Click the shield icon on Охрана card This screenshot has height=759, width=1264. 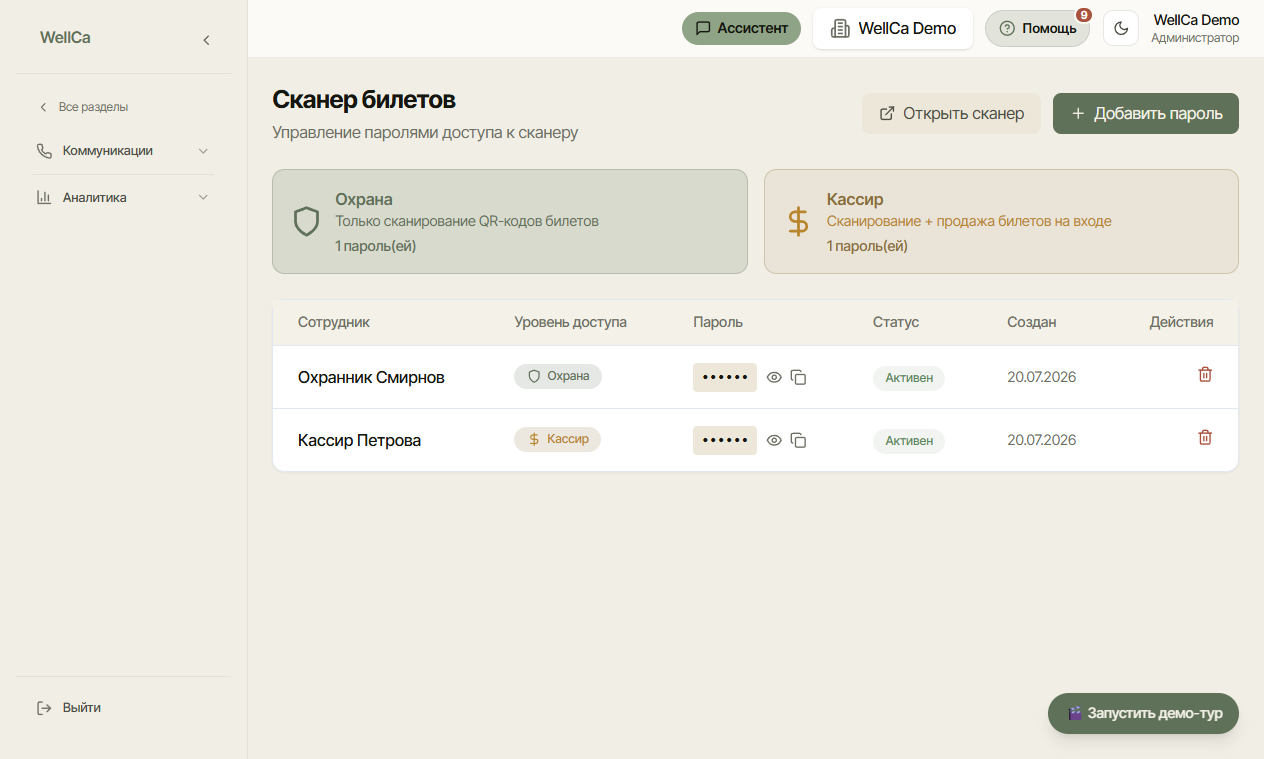[x=306, y=221]
